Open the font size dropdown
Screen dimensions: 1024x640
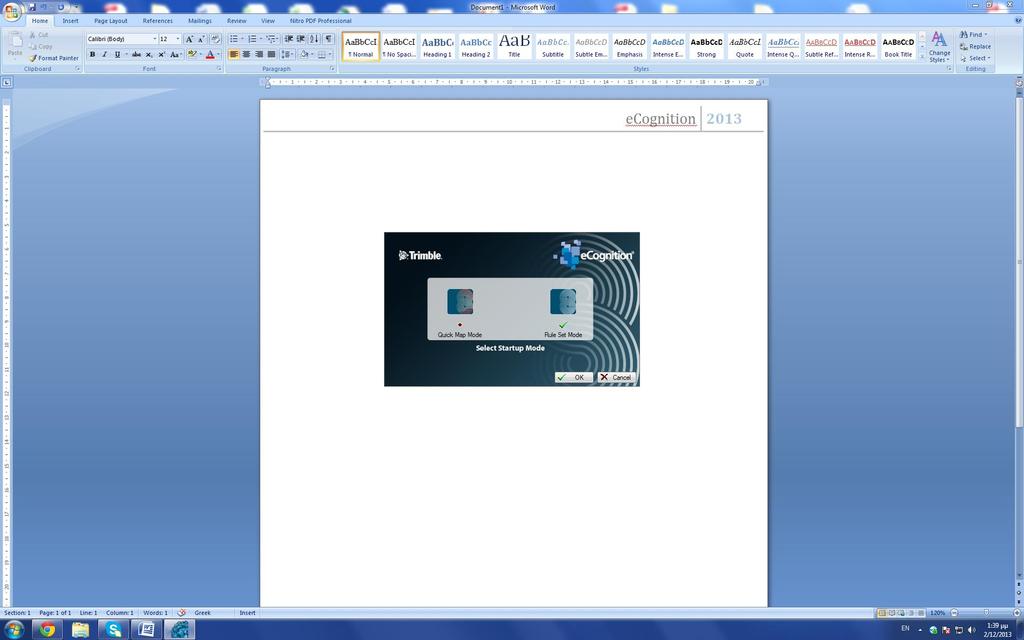(x=178, y=39)
